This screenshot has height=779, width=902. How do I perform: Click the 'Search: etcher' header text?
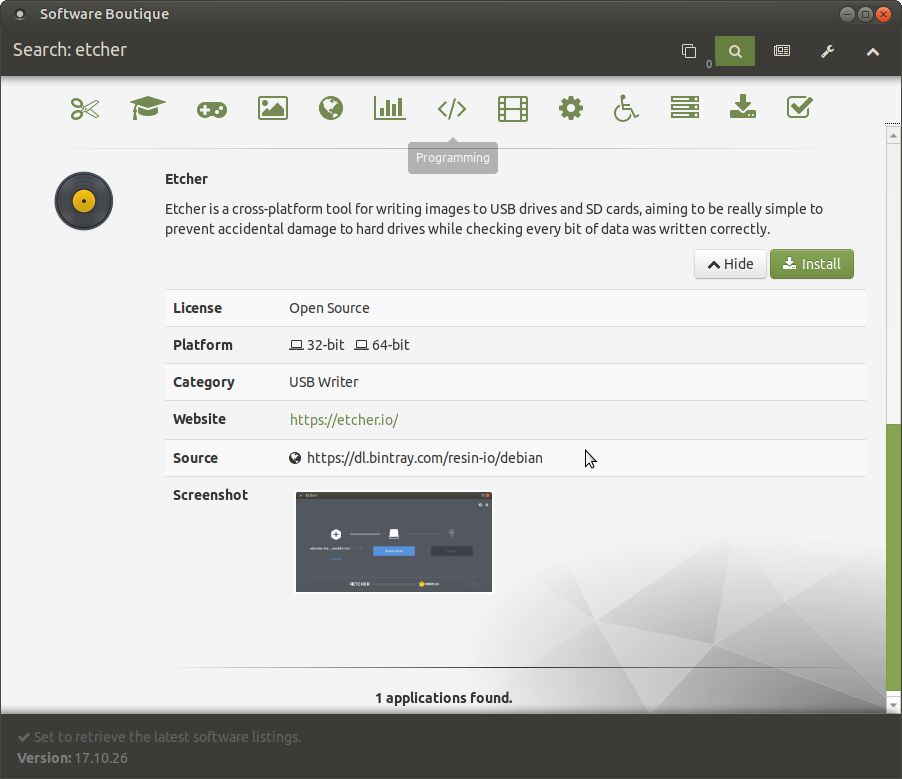(70, 50)
